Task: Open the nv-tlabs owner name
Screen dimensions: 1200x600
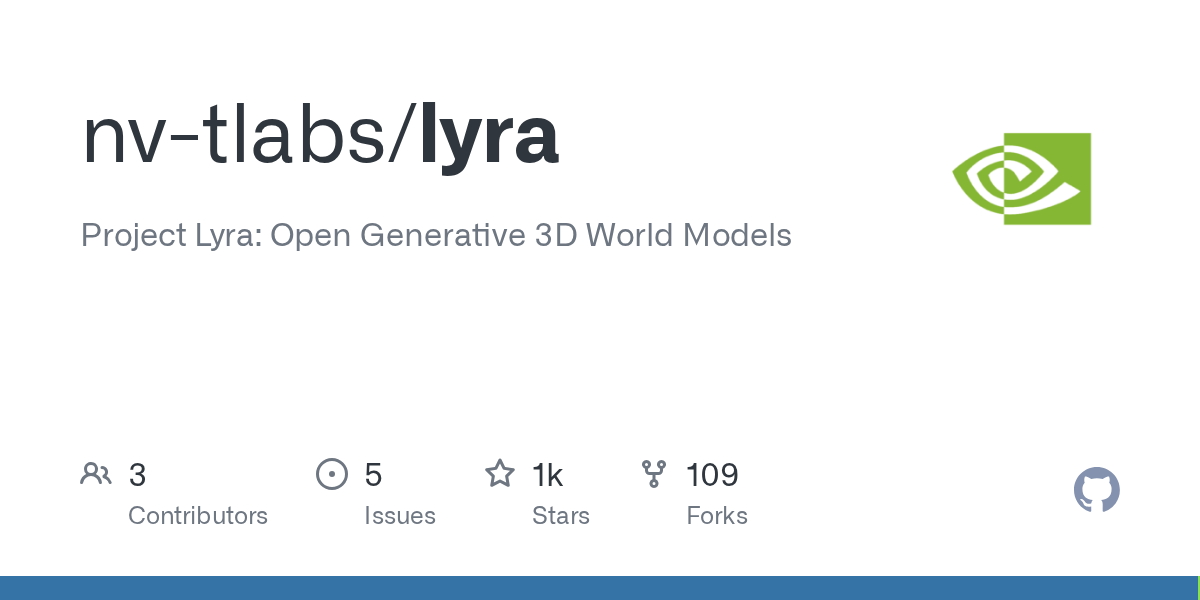Action: [241, 137]
